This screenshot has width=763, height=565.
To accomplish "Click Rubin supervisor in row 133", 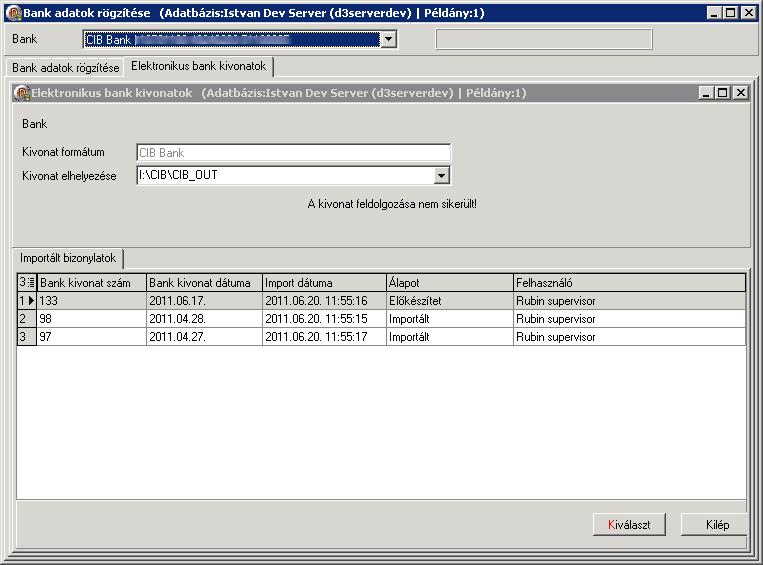I will (x=629, y=301).
